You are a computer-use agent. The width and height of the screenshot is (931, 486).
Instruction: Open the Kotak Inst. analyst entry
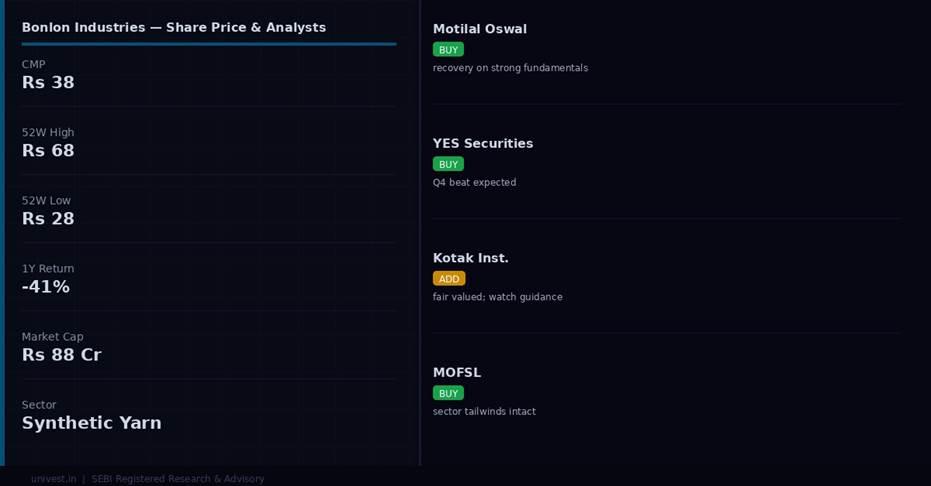[x=470, y=258]
